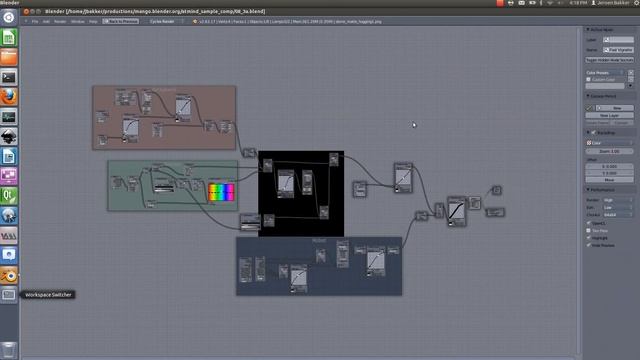The image size is (640, 360).
Task: Click the Offset X value field
Action: pyautogui.click(x=610, y=167)
